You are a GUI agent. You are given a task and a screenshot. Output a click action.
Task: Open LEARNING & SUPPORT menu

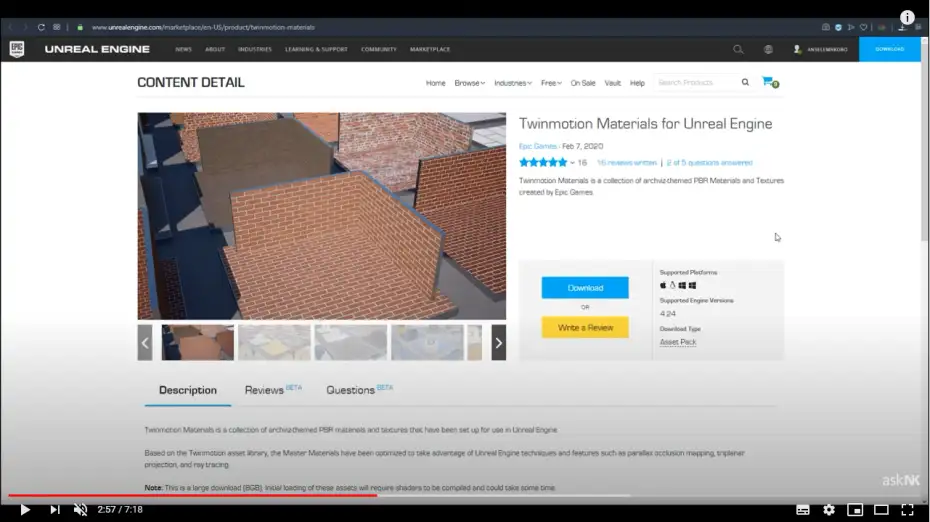[316, 49]
